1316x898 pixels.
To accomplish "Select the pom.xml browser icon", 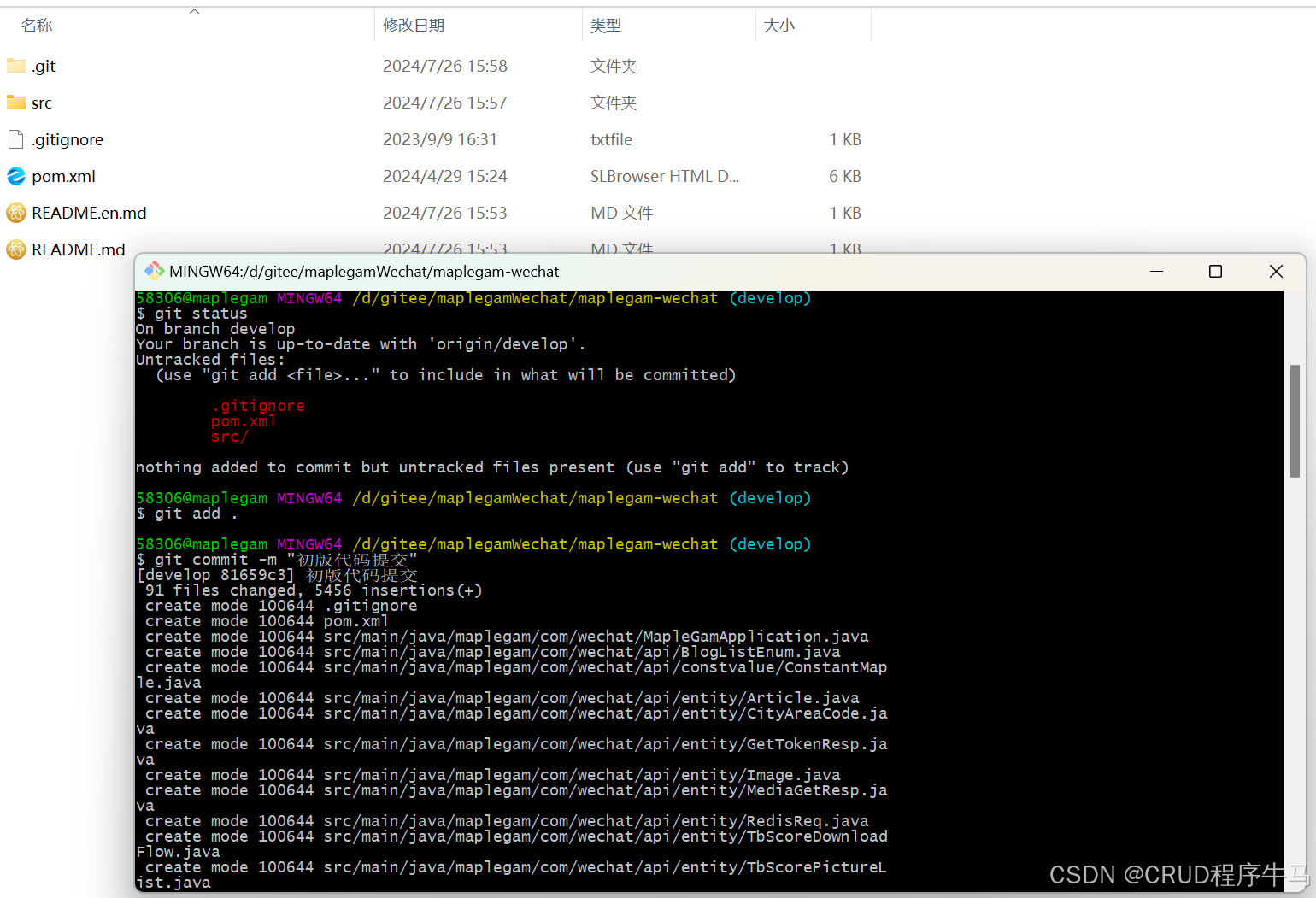I will [16, 176].
